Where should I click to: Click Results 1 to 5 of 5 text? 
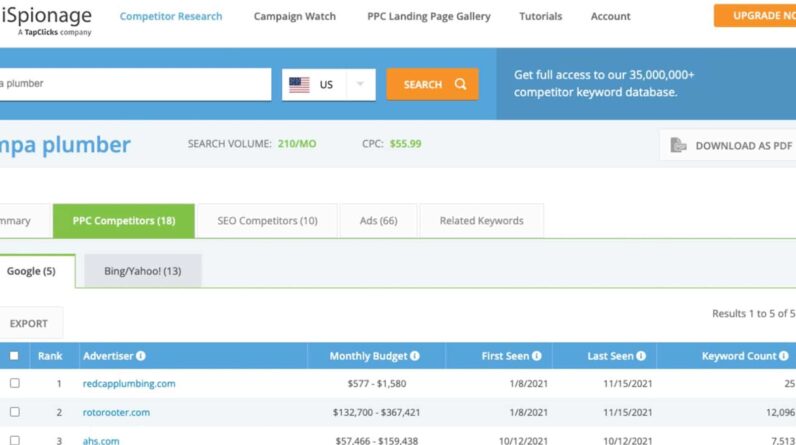point(753,314)
